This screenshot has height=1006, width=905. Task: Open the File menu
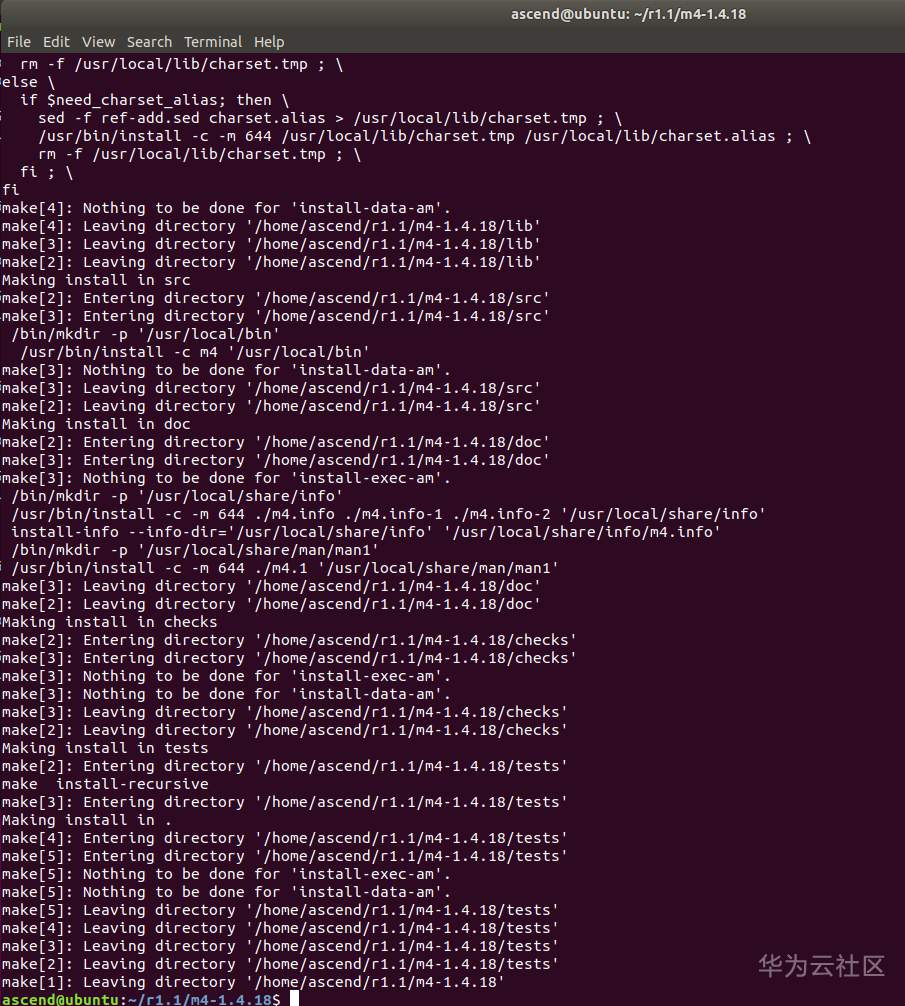(x=18, y=42)
